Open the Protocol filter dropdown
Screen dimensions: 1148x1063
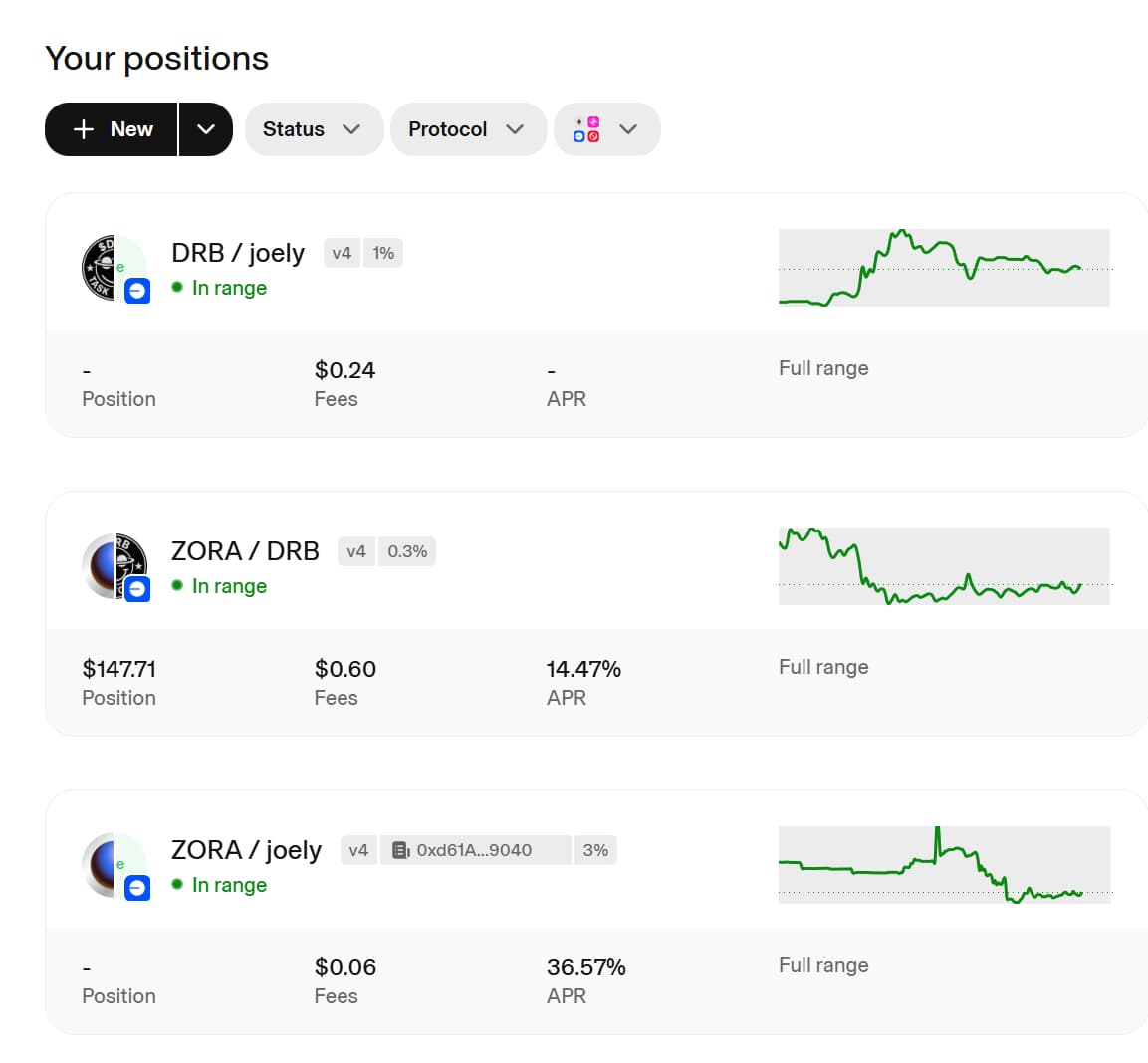click(467, 129)
